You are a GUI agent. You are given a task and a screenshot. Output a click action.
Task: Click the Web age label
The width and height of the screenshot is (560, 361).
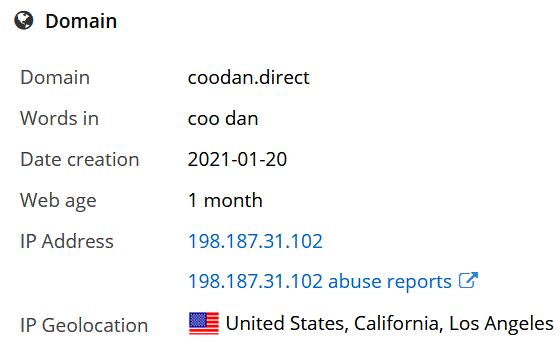tap(58, 201)
